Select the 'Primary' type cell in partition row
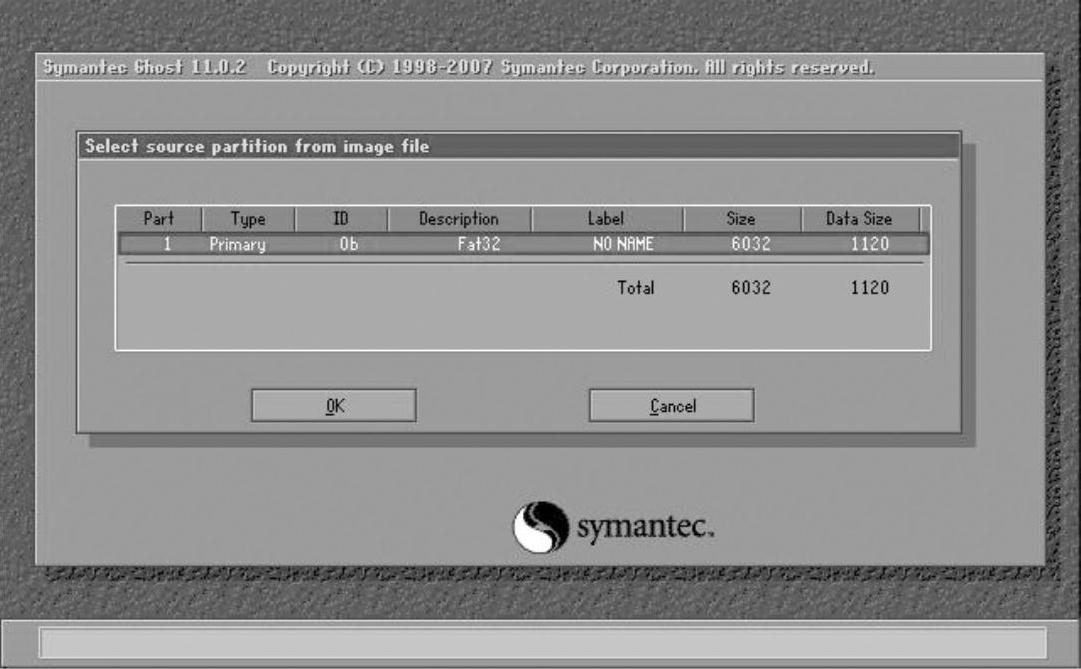Viewport: 1081px width, 669px height. click(x=237, y=244)
